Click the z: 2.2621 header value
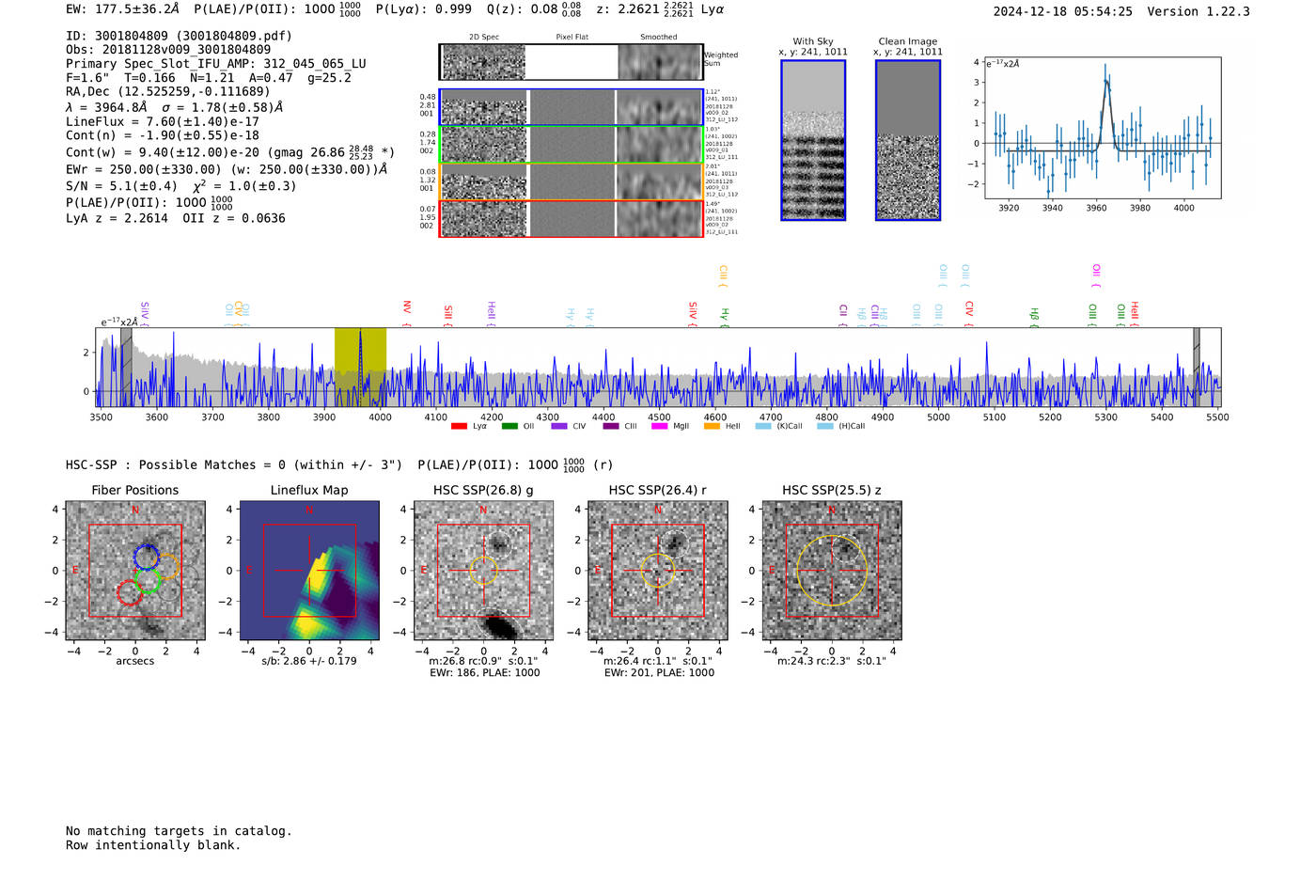 tap(645, 9)
